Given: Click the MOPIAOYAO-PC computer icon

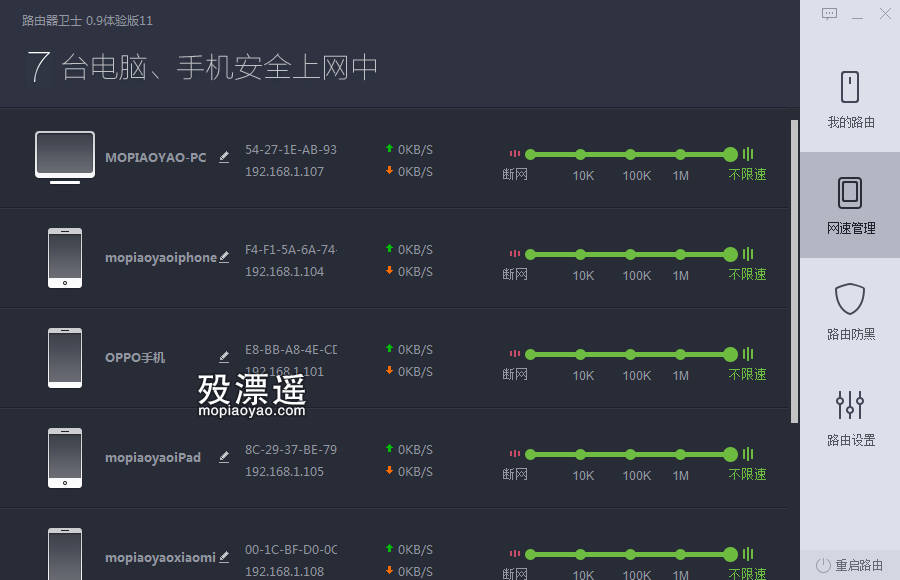Looking at the screenshot, I should tap(65, 157).
